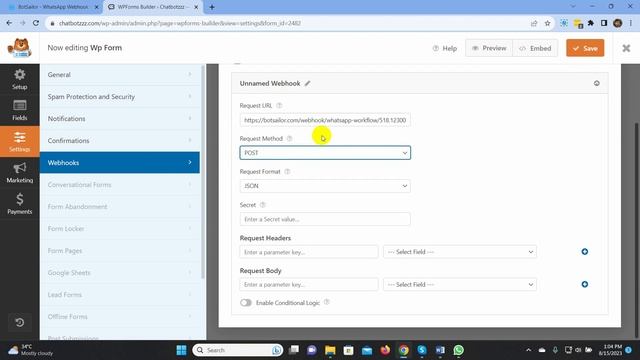Screen dimensions: 640x360
Task: Open the Help link
Action: 444,48
